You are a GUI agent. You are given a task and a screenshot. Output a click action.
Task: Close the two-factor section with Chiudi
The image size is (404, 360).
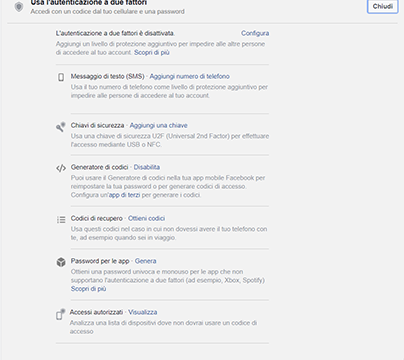pos(383,6)
